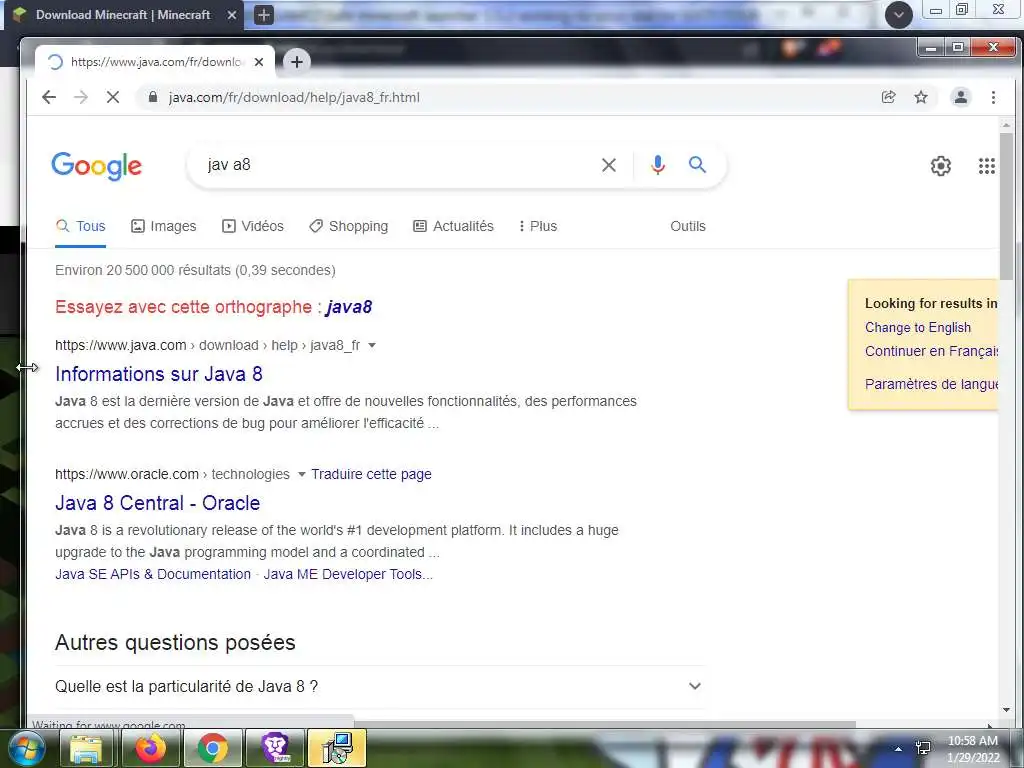
Task: Open File Explorer from taskbar
Action: pyautogui.click(x=86, y=748)
